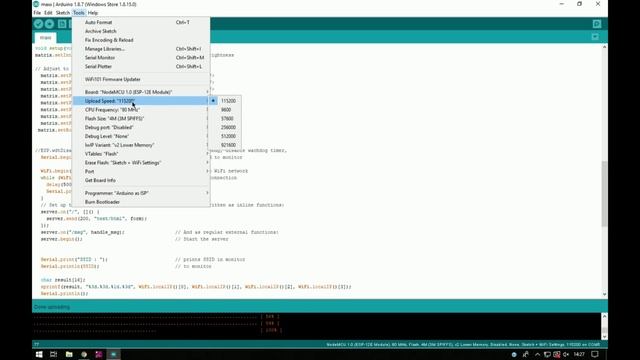Open Serial Monitor from Tools menu
Image resolution: width=640 pixels, height=360 pixels.
coord(141,58)
